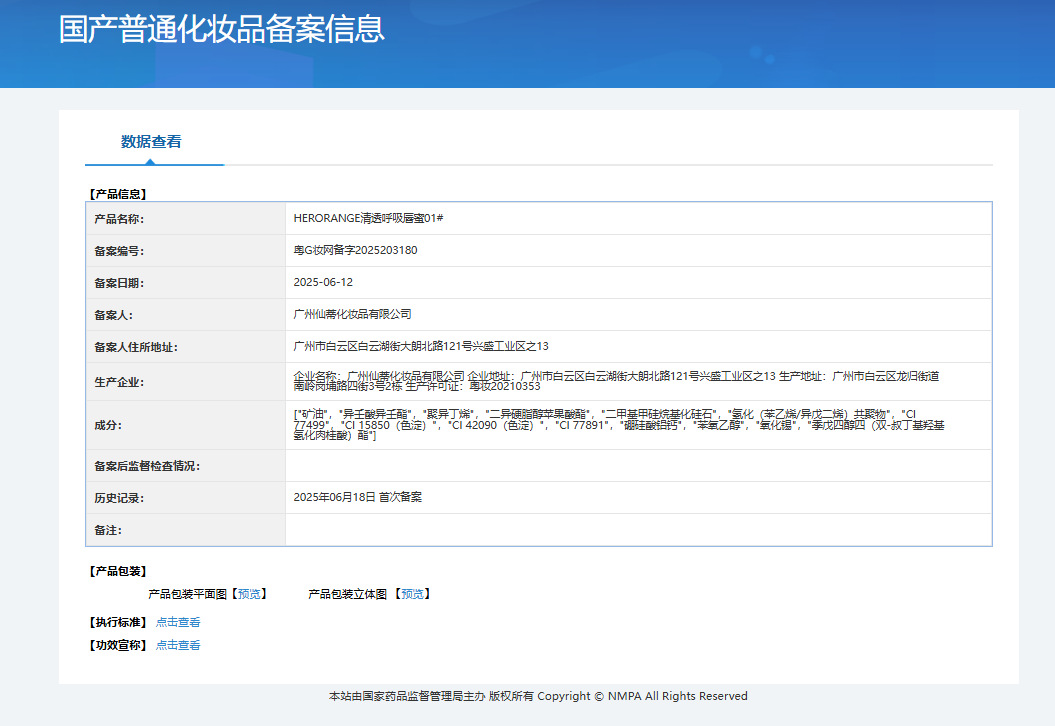
Task: Click the 国产普通化妆品备案信息 page title
Action: [221, 29]
